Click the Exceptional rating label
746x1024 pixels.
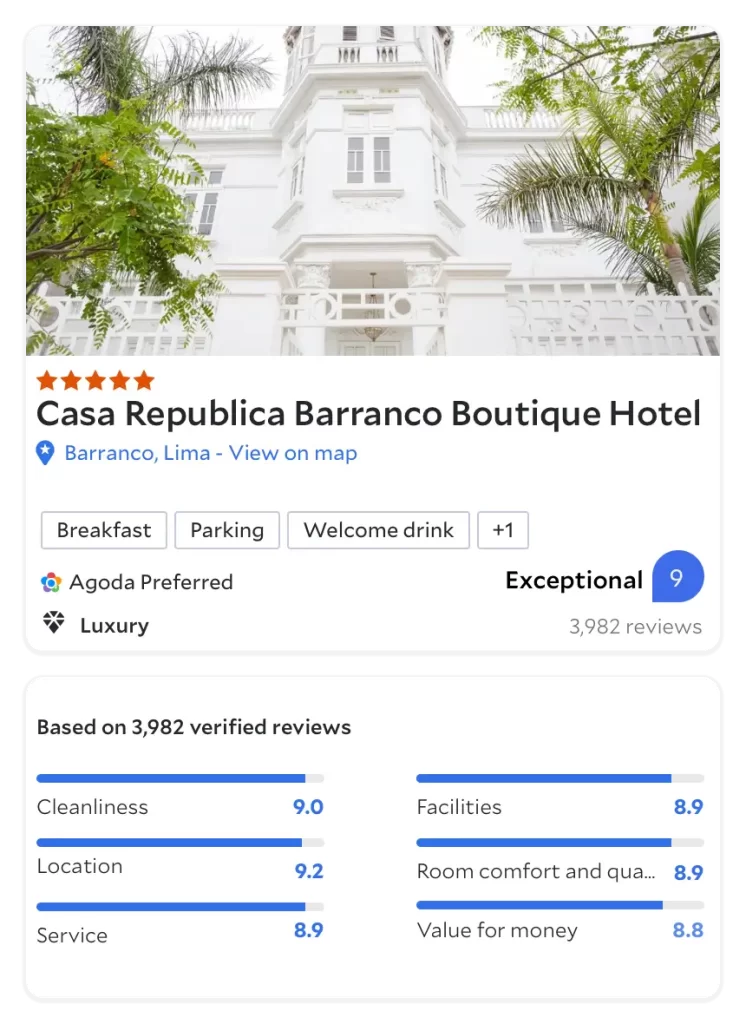pyautogui.click(x=574, y=580)
